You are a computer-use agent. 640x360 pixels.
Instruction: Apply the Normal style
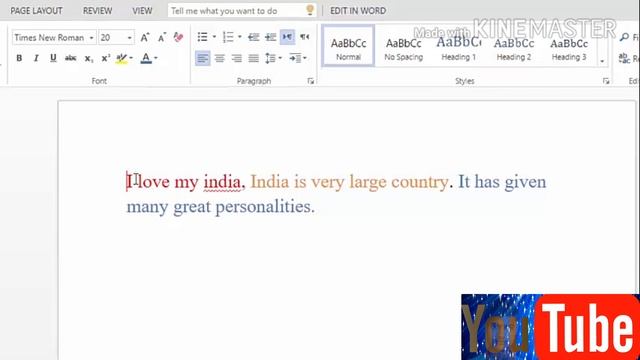(x=349, y=46)
